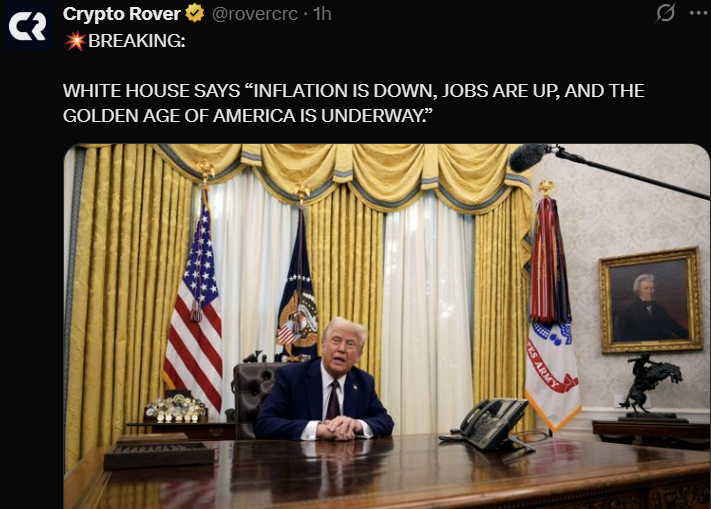Click the Crypto Rover display name
Screen dimensions: 711x509
[122, 14]
